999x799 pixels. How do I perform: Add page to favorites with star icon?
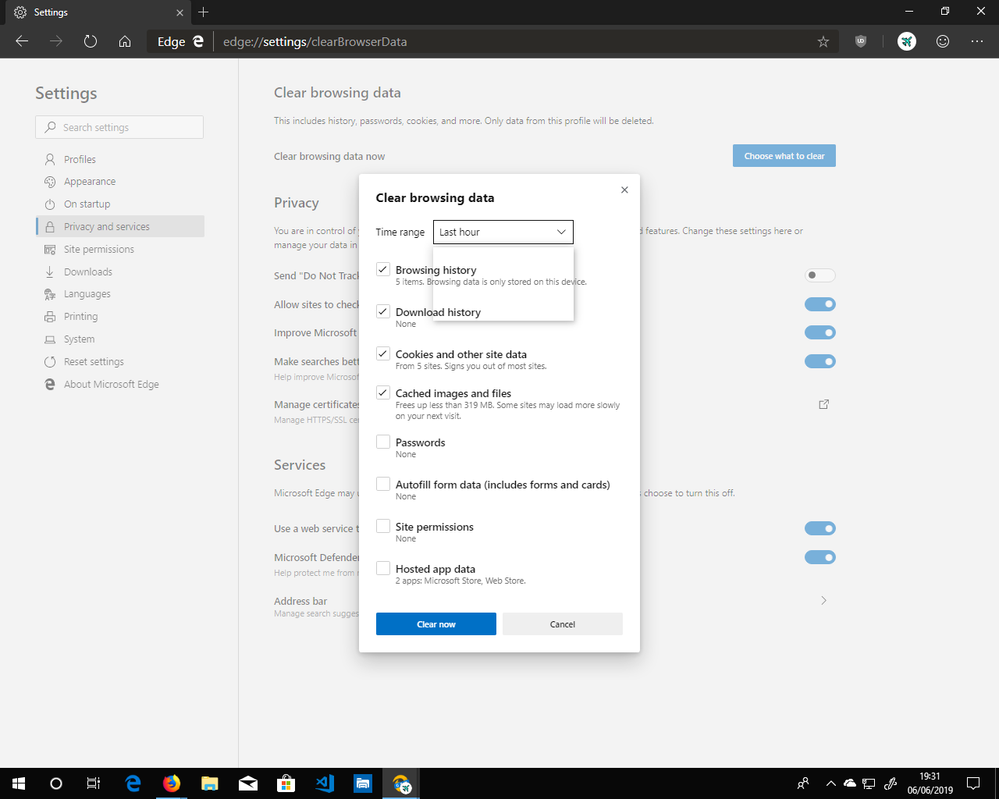[x=823, y=41]
